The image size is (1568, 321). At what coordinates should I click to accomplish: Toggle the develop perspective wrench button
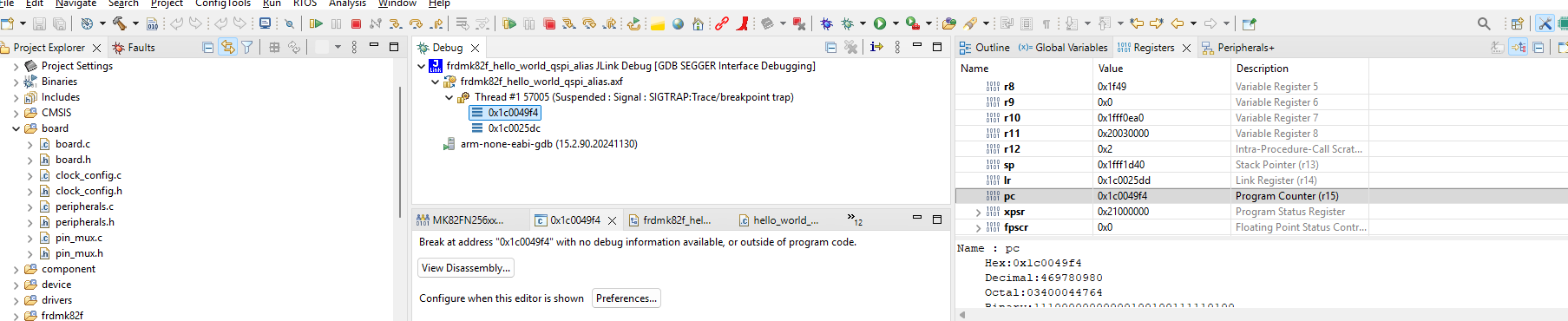[x=1545, y=23]
